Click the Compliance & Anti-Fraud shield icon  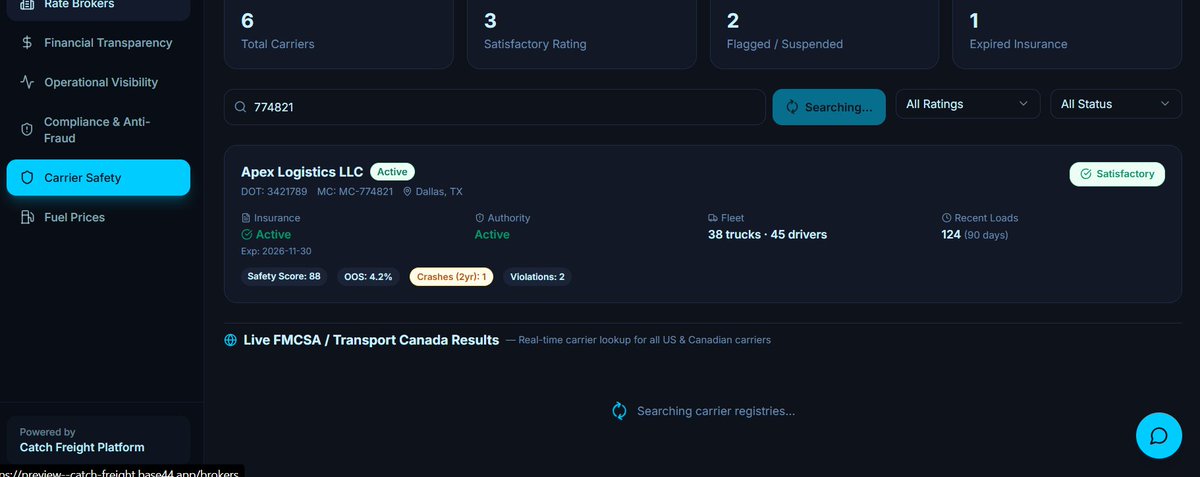point(27,130)
